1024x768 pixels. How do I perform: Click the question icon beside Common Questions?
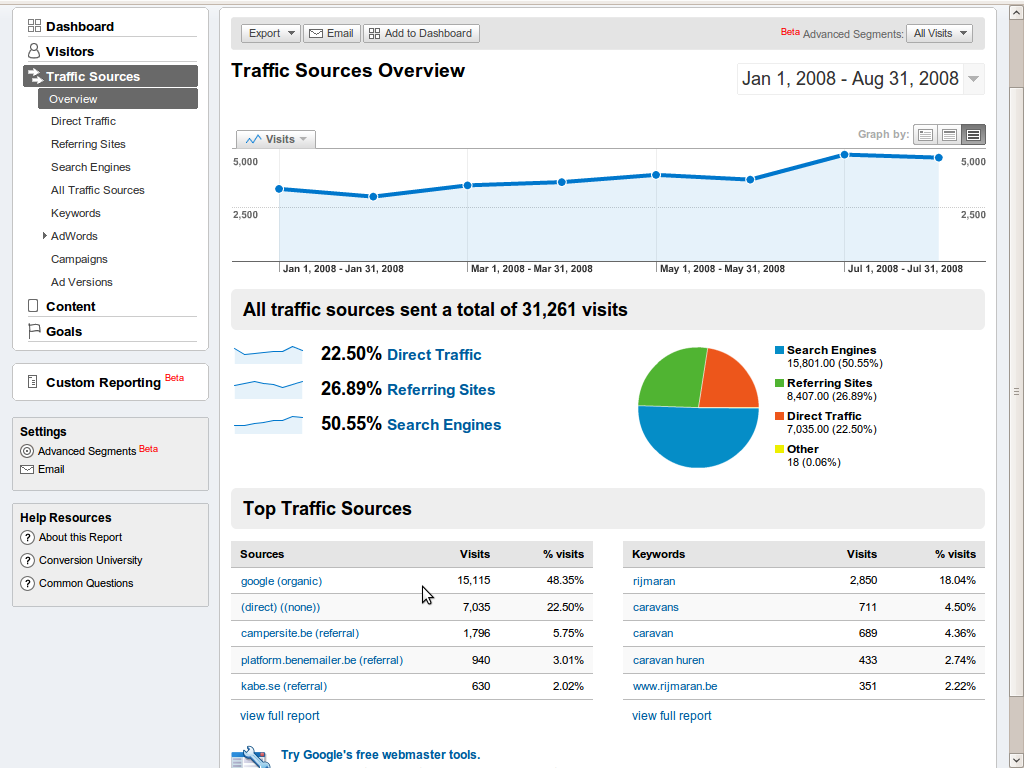pos(27,583)
